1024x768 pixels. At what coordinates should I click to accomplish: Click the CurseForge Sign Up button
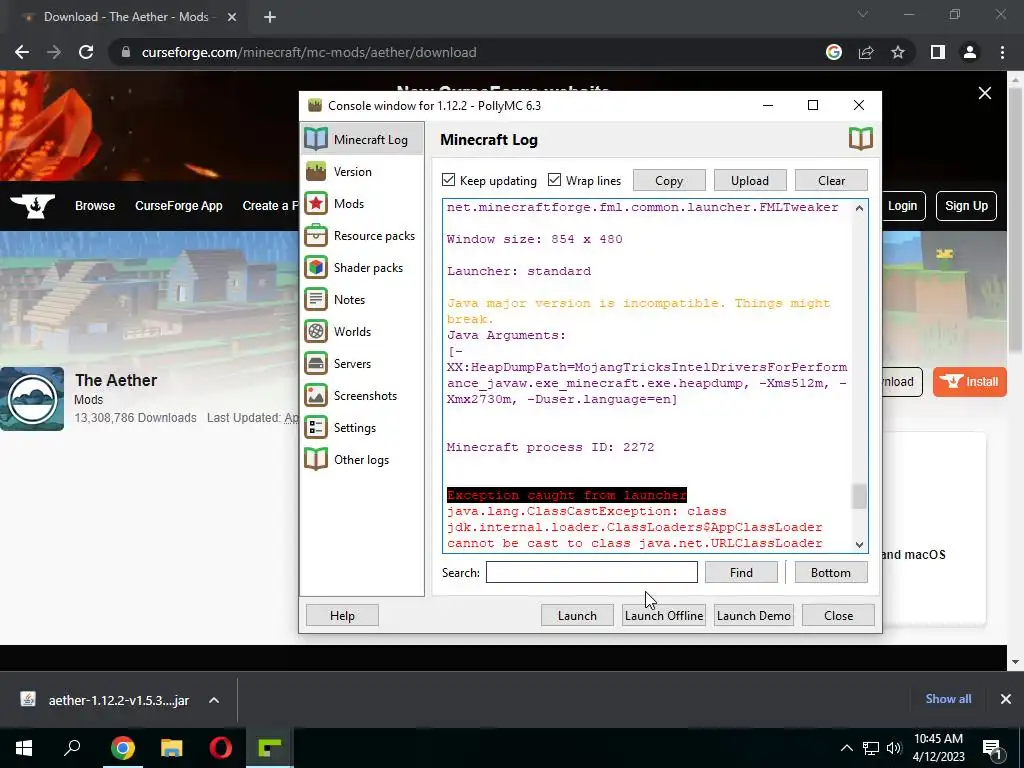click(x=967, y=206)
